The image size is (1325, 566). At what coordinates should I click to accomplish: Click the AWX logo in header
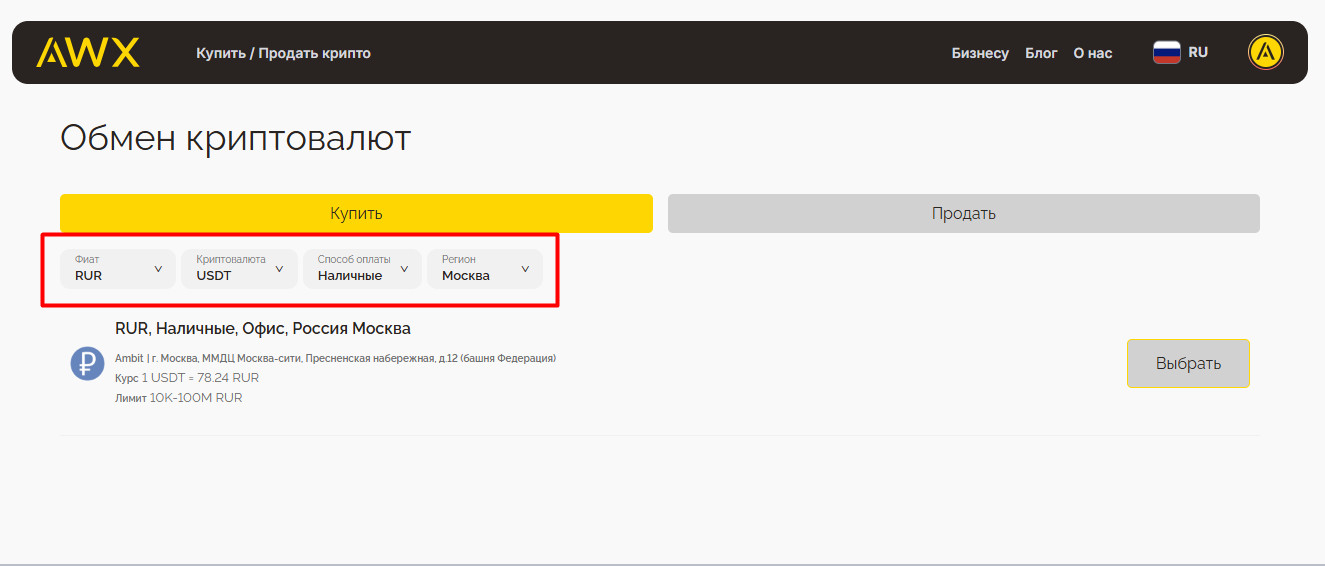pyautogui.click(x=88, y=53)
